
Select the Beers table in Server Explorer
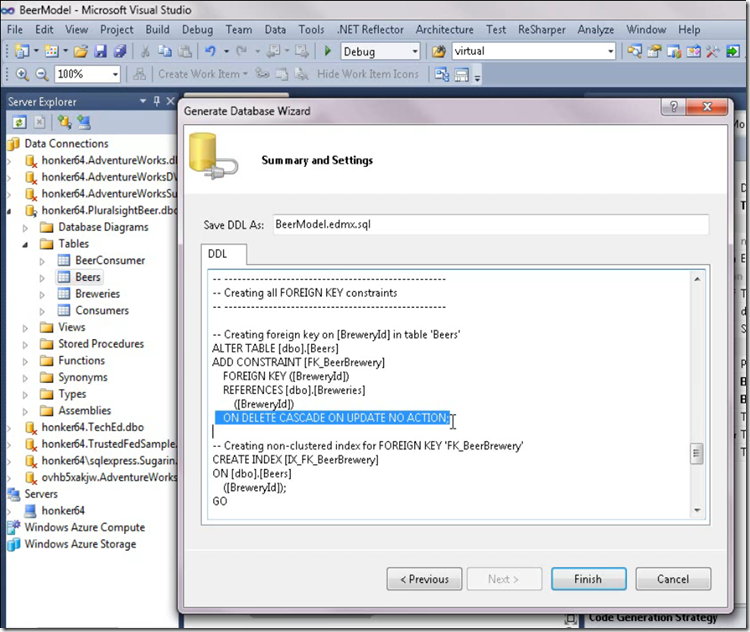pyautogui.click(x=88, y=277)
